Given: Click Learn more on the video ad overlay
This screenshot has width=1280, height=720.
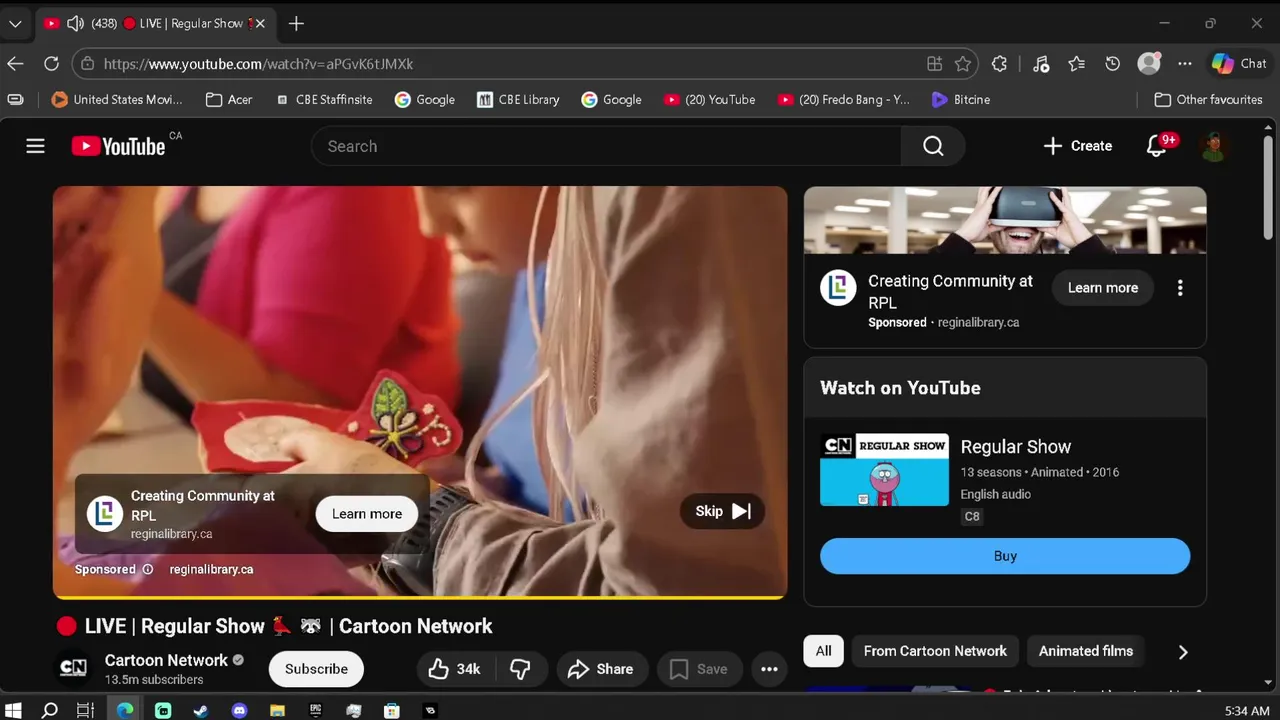Looking at the screenshot, I should tap(367, 514).
